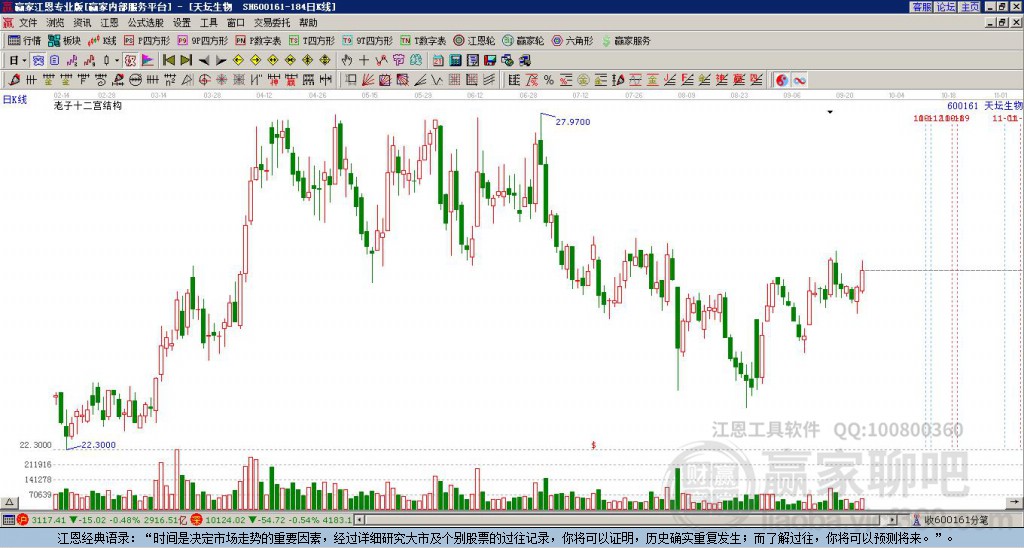Click the 客服 button in title bar
Image resolution: width=1024 pixels, height=548 pixels.
(922, 7)
